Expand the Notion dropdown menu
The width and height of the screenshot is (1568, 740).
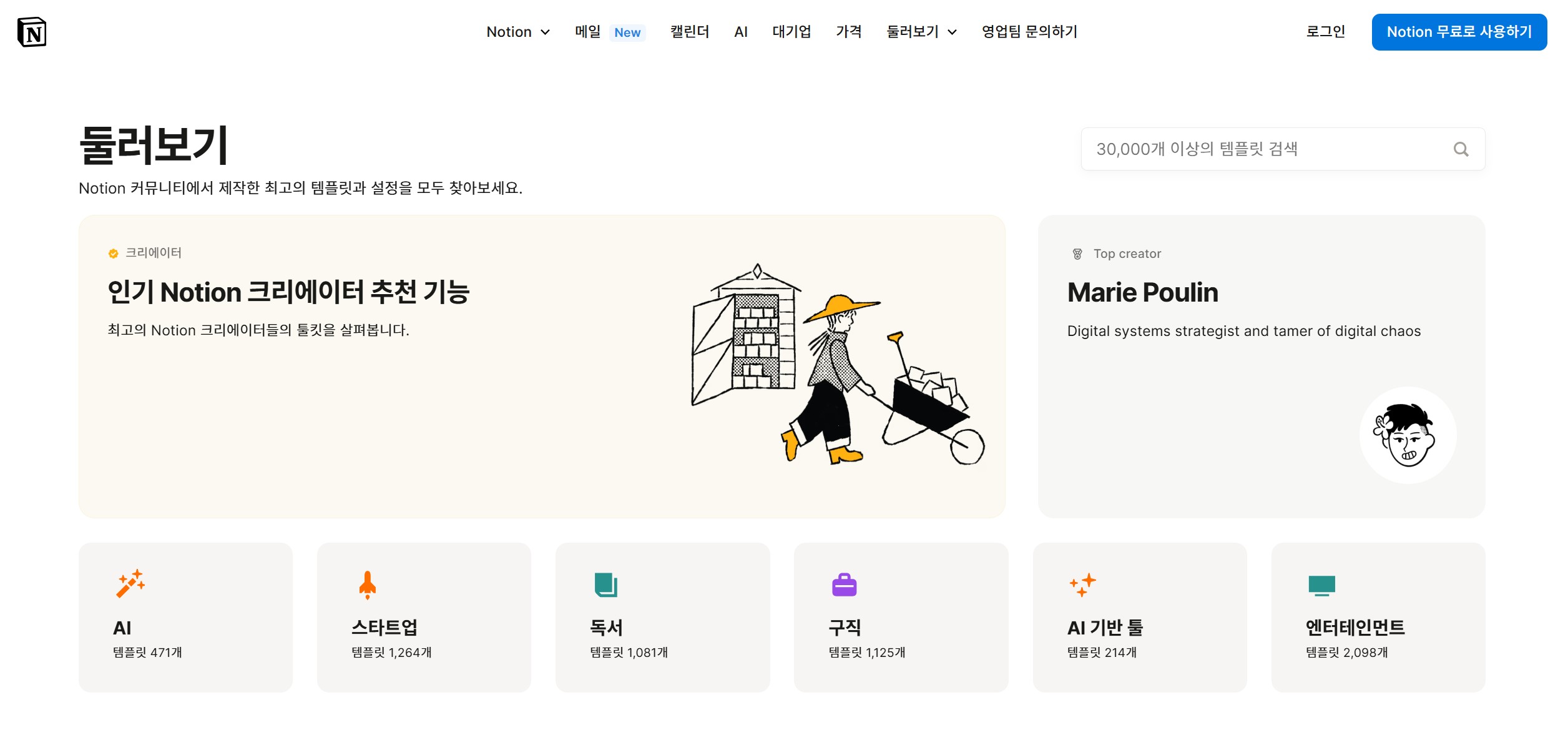point(518,32)
